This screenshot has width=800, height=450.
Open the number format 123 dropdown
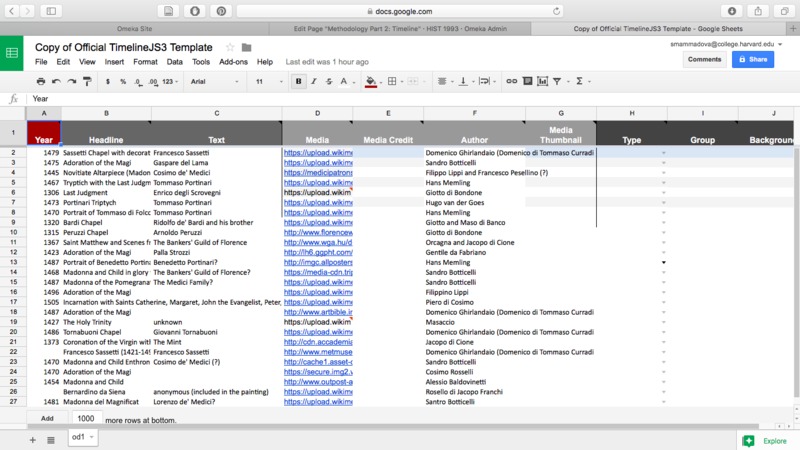pyautogui.click(x=170, y=81)
